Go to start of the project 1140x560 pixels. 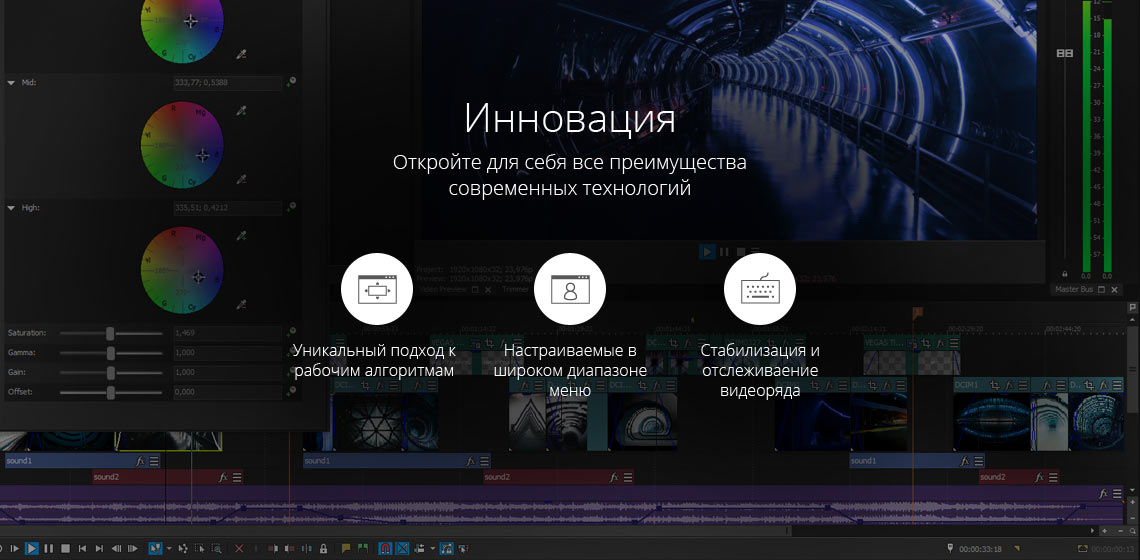pos(82,548)
